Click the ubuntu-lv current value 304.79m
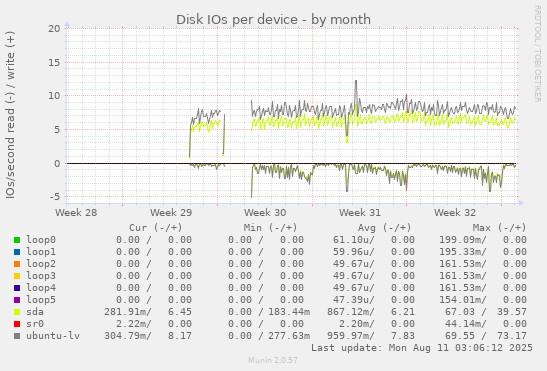This screenshot has height=371, width=547. (128, 335)
